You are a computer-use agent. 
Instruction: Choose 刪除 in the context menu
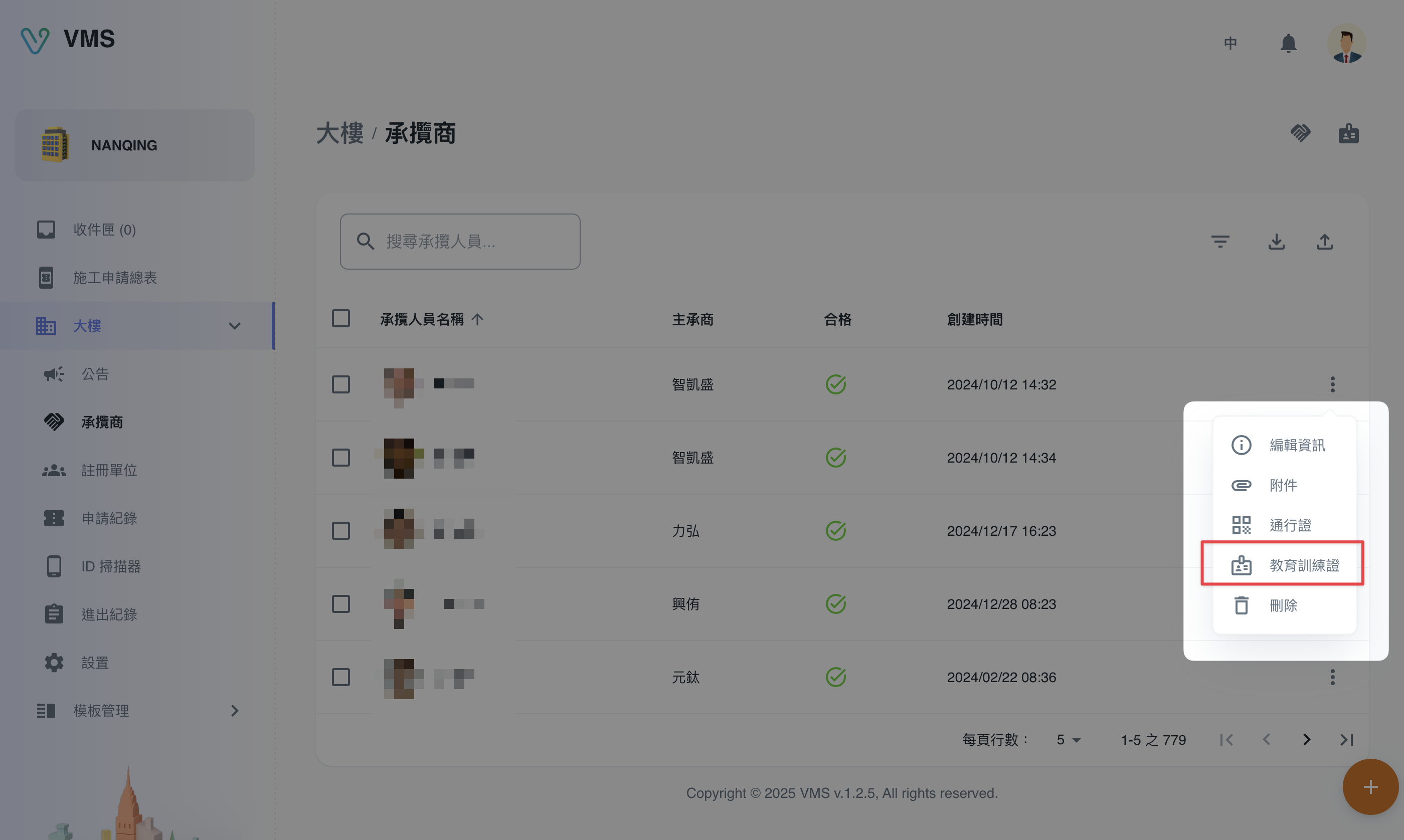(1283, 605)
